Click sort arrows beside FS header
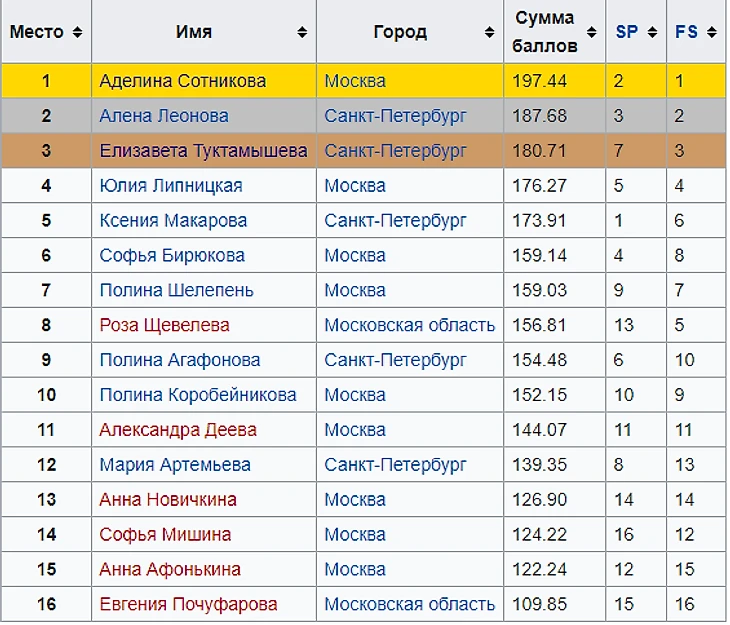Image resolution: width=730 pixels, height=625 pixels. pyautogui.click(x=713, y=32)
